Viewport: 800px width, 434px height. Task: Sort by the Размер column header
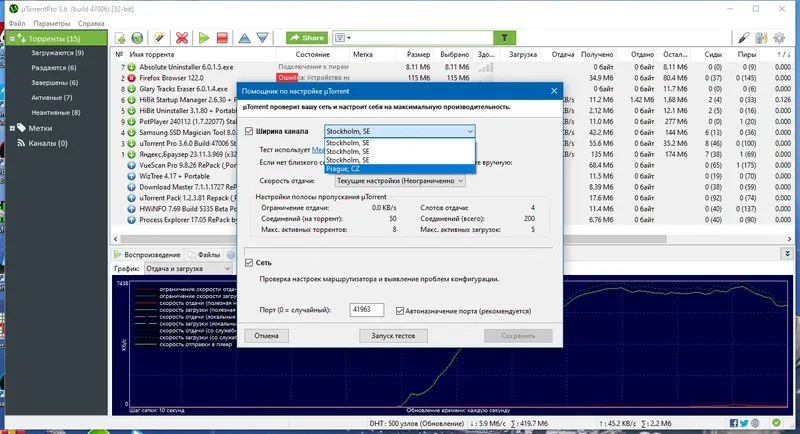pyautogui.click(x=418, y=54)
